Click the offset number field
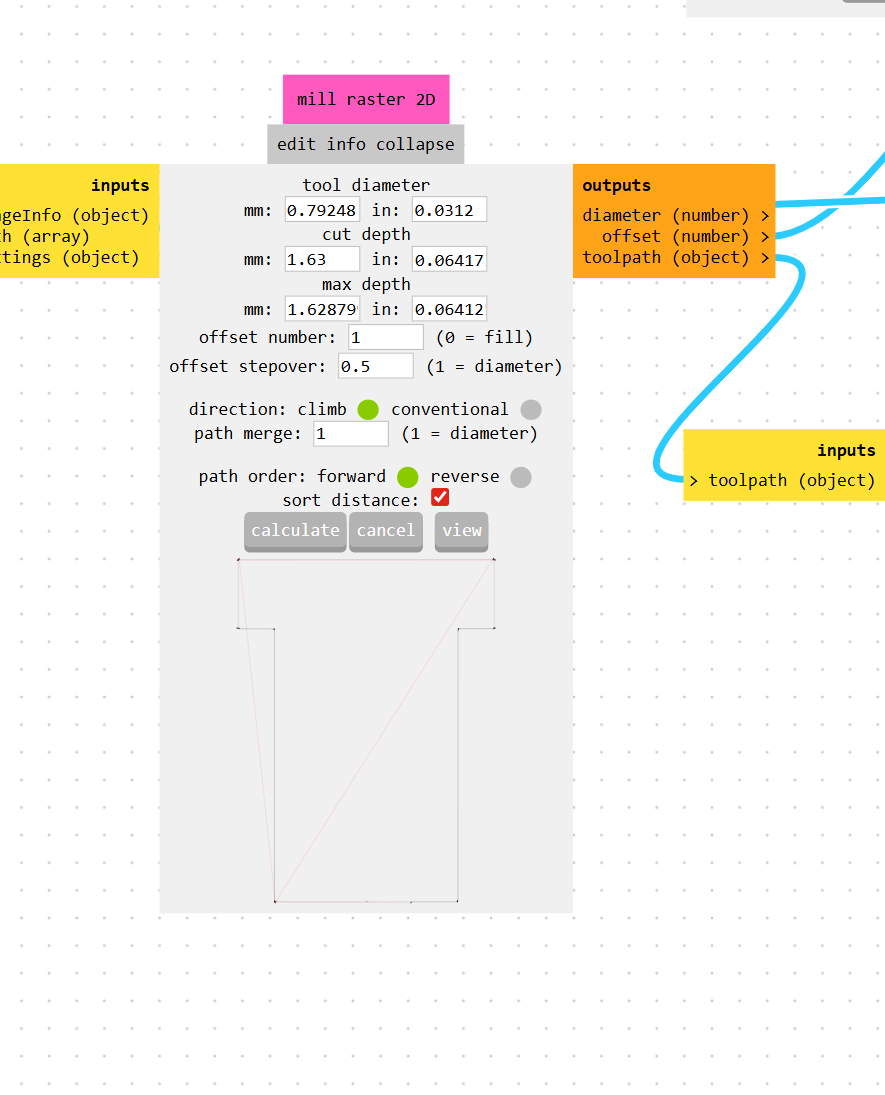 [386, 337]
